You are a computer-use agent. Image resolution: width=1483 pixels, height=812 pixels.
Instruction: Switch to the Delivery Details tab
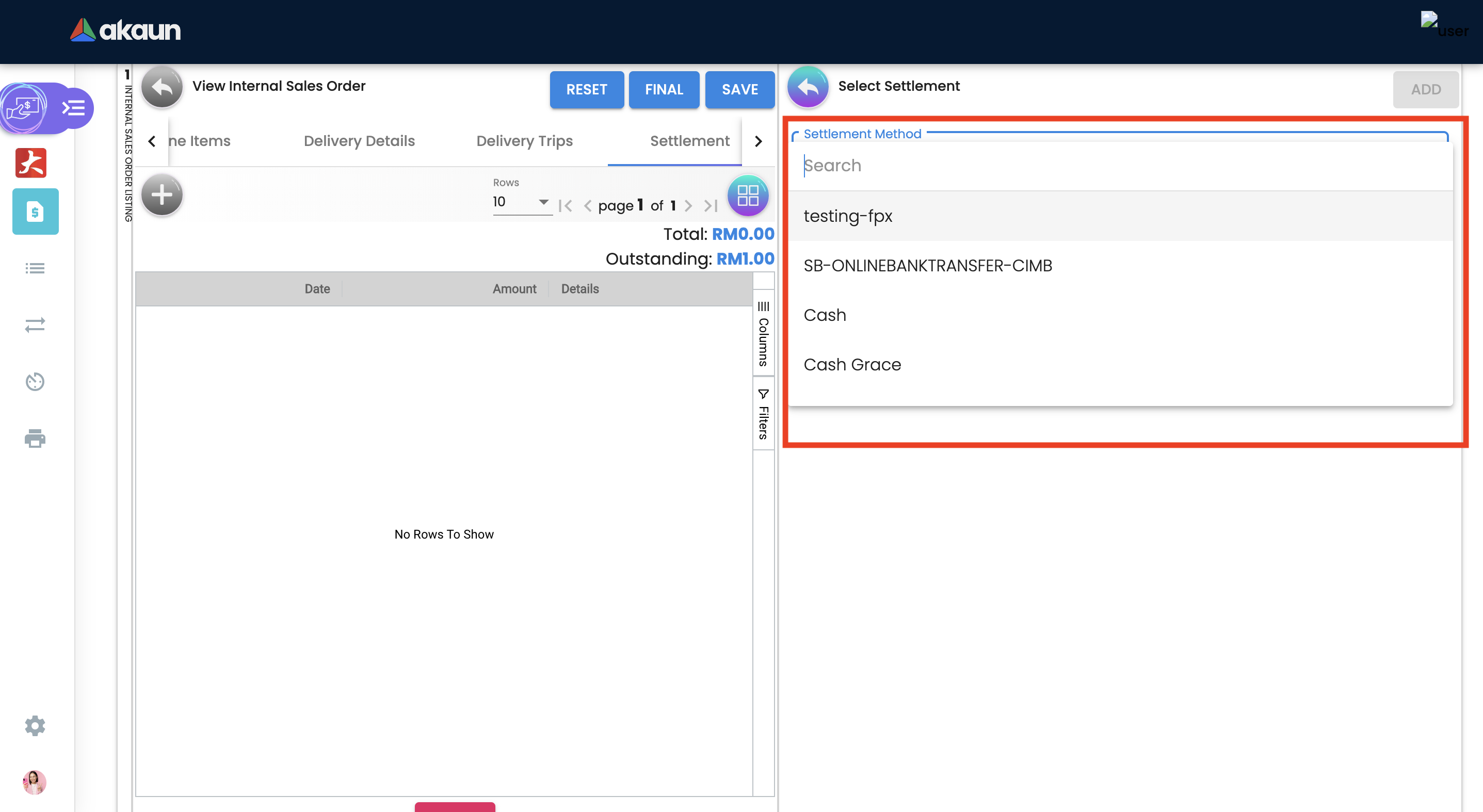359,141
